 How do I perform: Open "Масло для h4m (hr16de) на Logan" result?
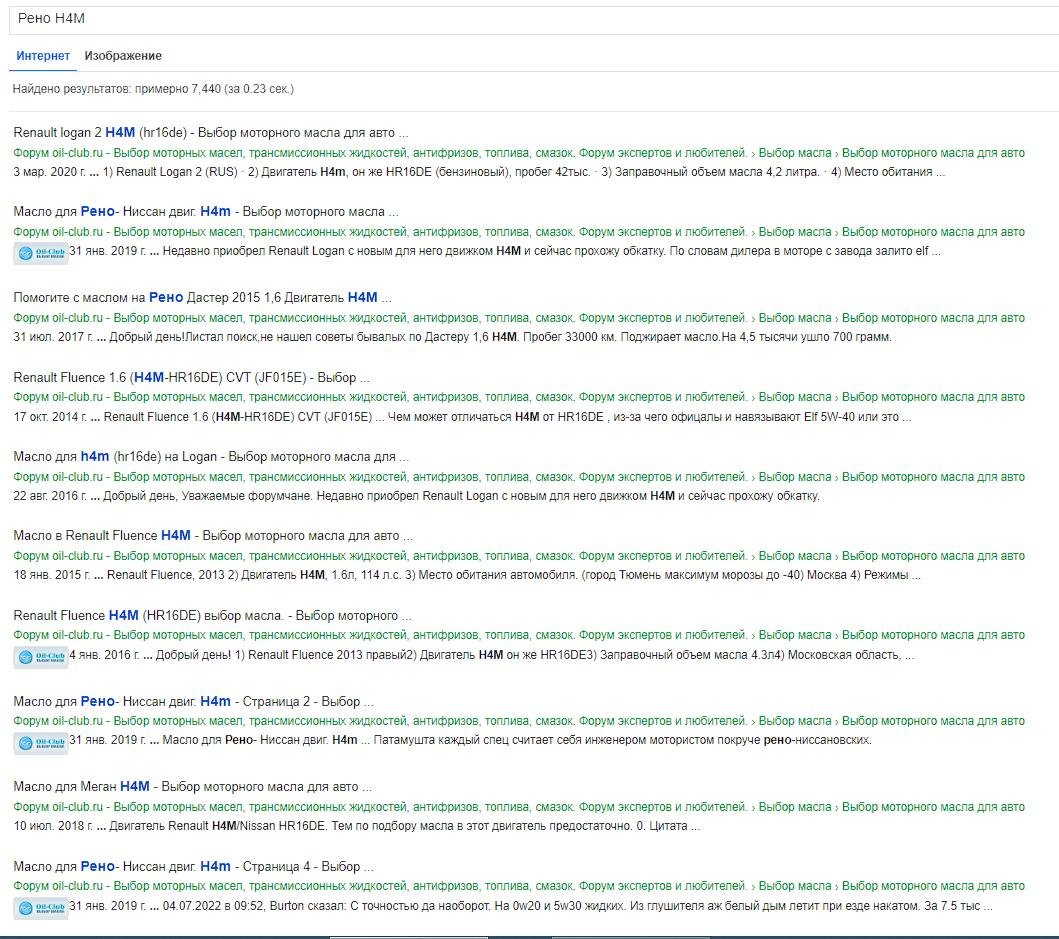click(211, 457)
